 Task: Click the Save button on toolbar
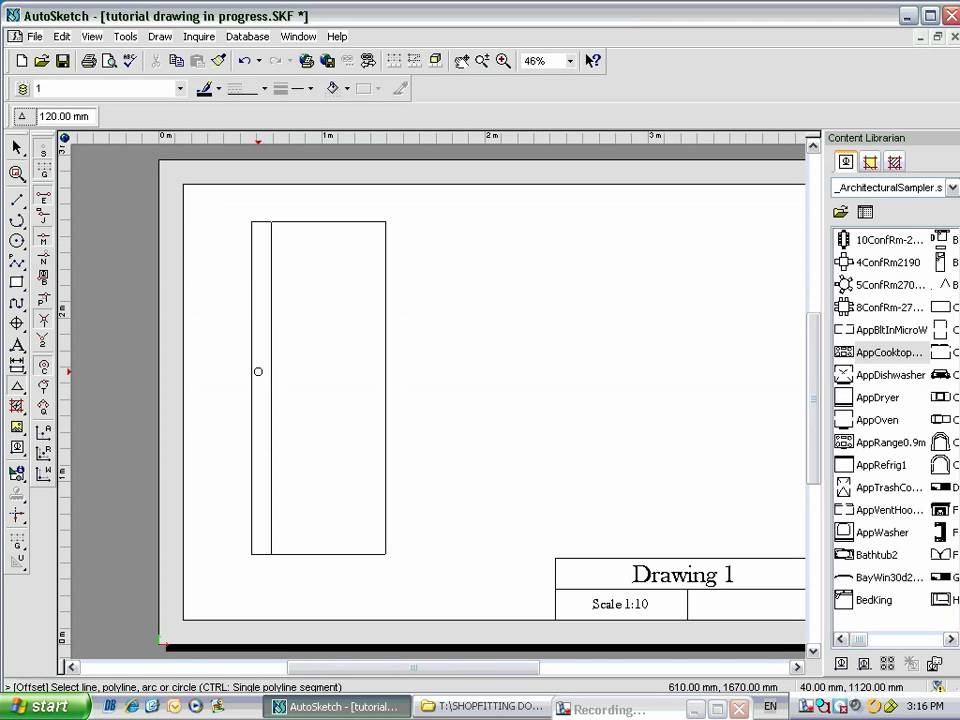[62, 60]
